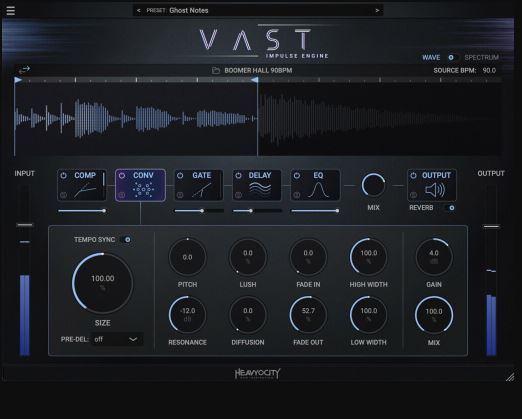Toggle the COMP module power icon
Viewport: 522px width, 419px height.
click(63, 175)
